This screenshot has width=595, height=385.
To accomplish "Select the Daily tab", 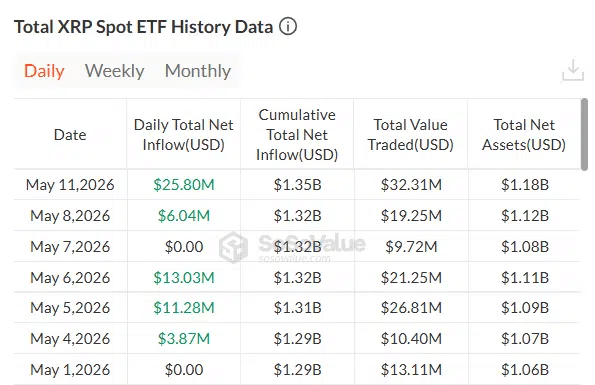I will (44, 71).
